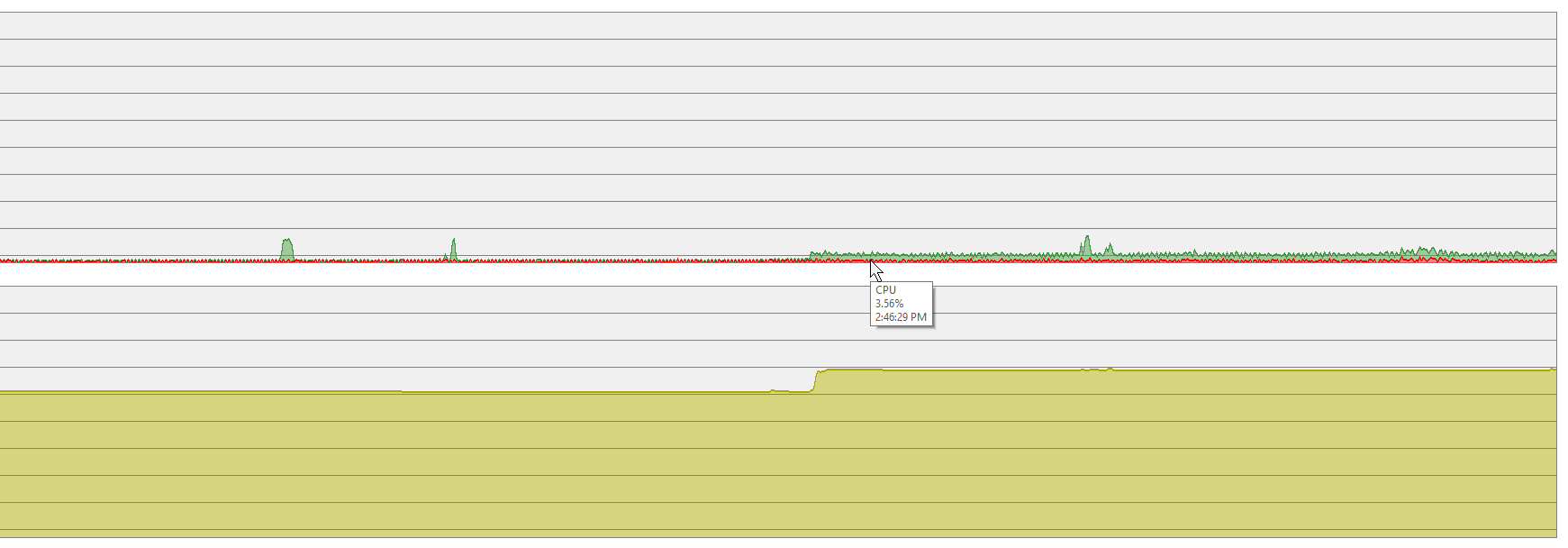Screen dimensions: 1568x548
Task: Click the lower yellow memory usage graph
Action: point(778,412)
